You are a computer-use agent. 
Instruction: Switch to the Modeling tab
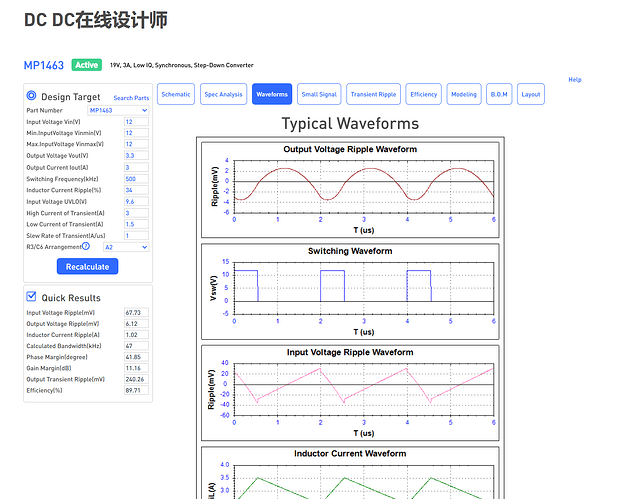[x=464, y=94]
